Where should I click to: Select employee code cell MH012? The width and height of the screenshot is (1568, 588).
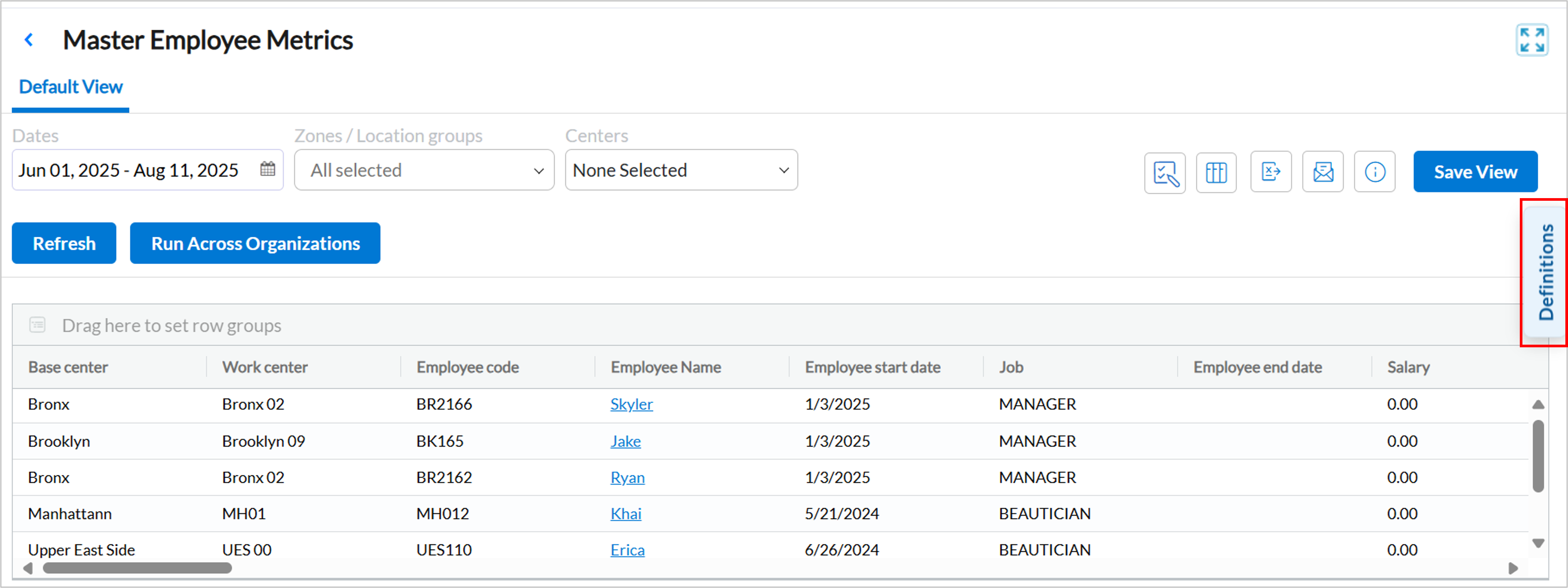[x=442, y=514]
